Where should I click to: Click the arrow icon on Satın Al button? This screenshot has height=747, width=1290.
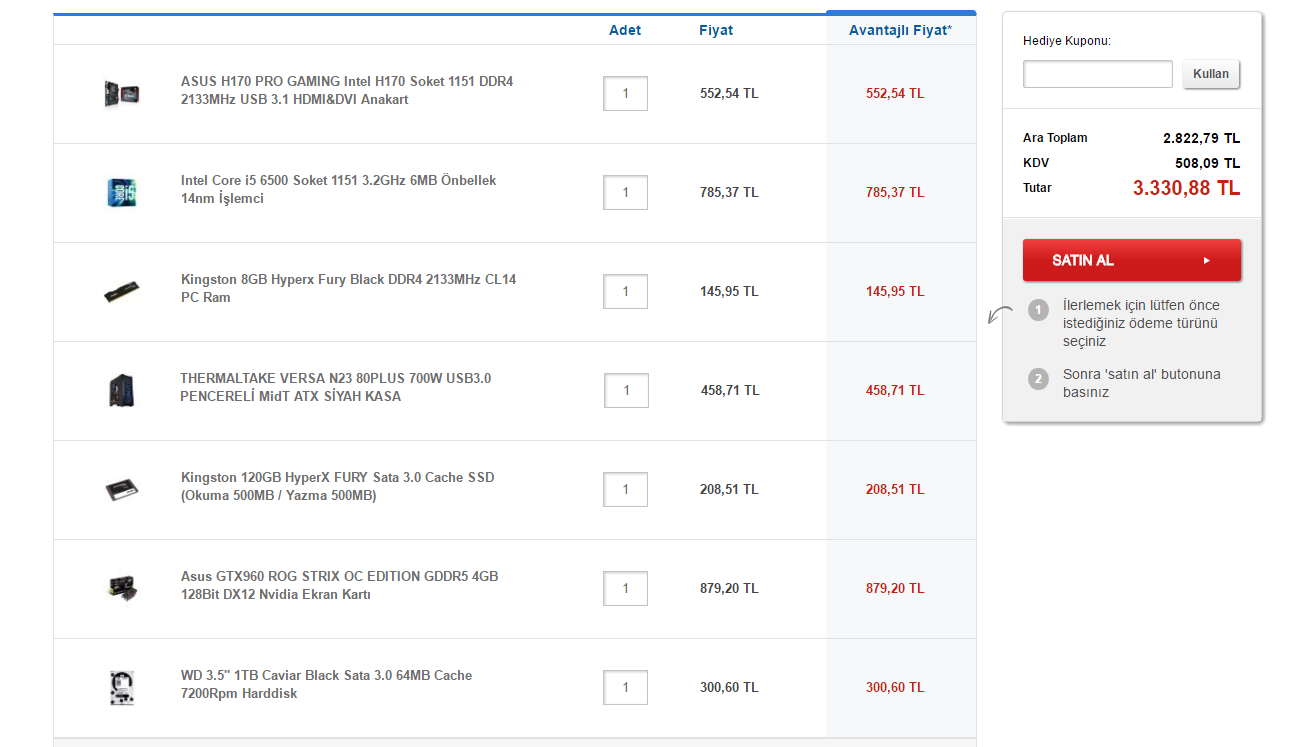[1207, 260]
